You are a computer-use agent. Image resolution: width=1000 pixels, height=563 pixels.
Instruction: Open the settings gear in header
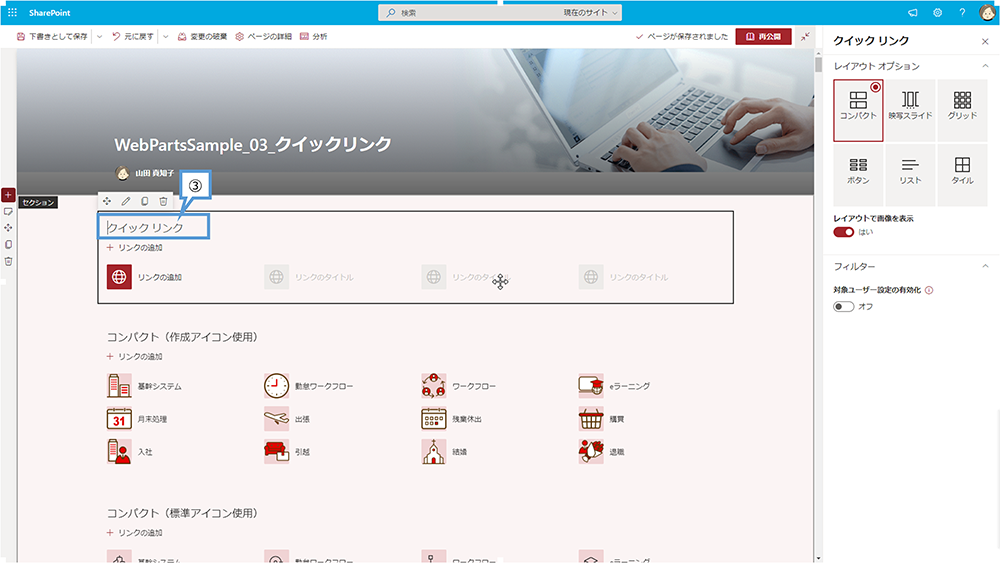pyautogui.click(x=938, y=12)
